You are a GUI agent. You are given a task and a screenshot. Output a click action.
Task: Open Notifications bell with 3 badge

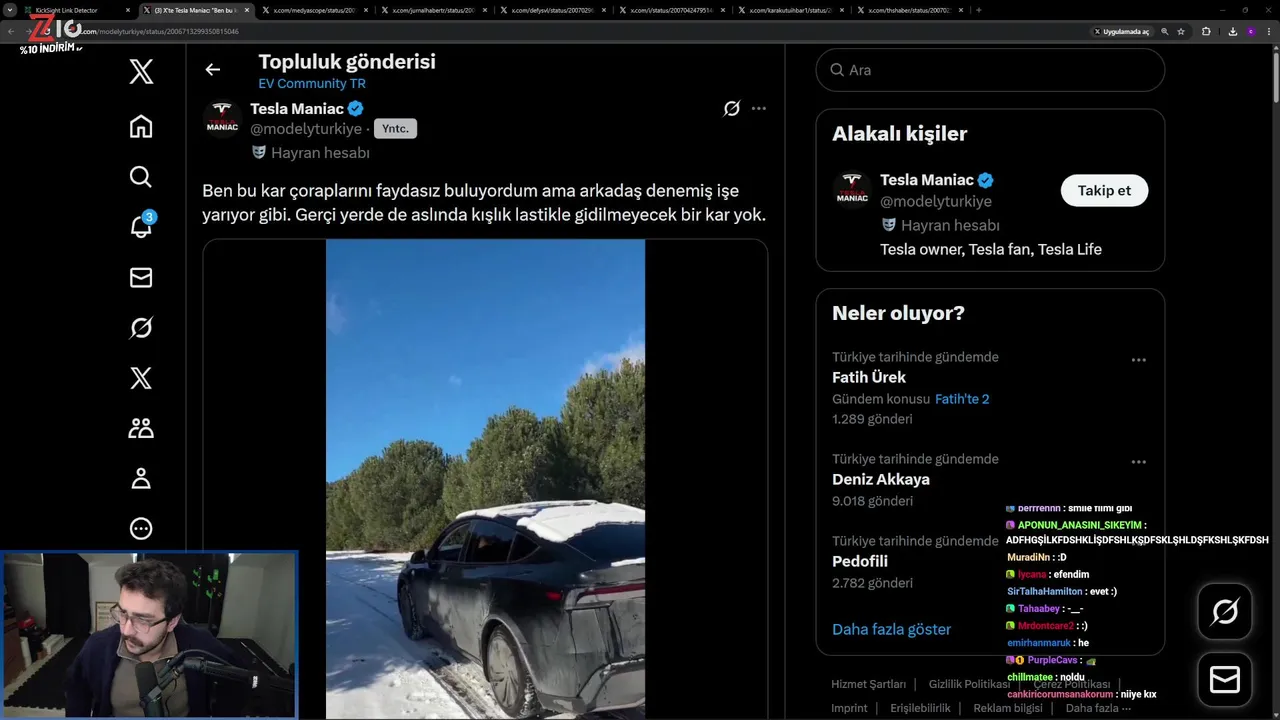coord(141,226)
